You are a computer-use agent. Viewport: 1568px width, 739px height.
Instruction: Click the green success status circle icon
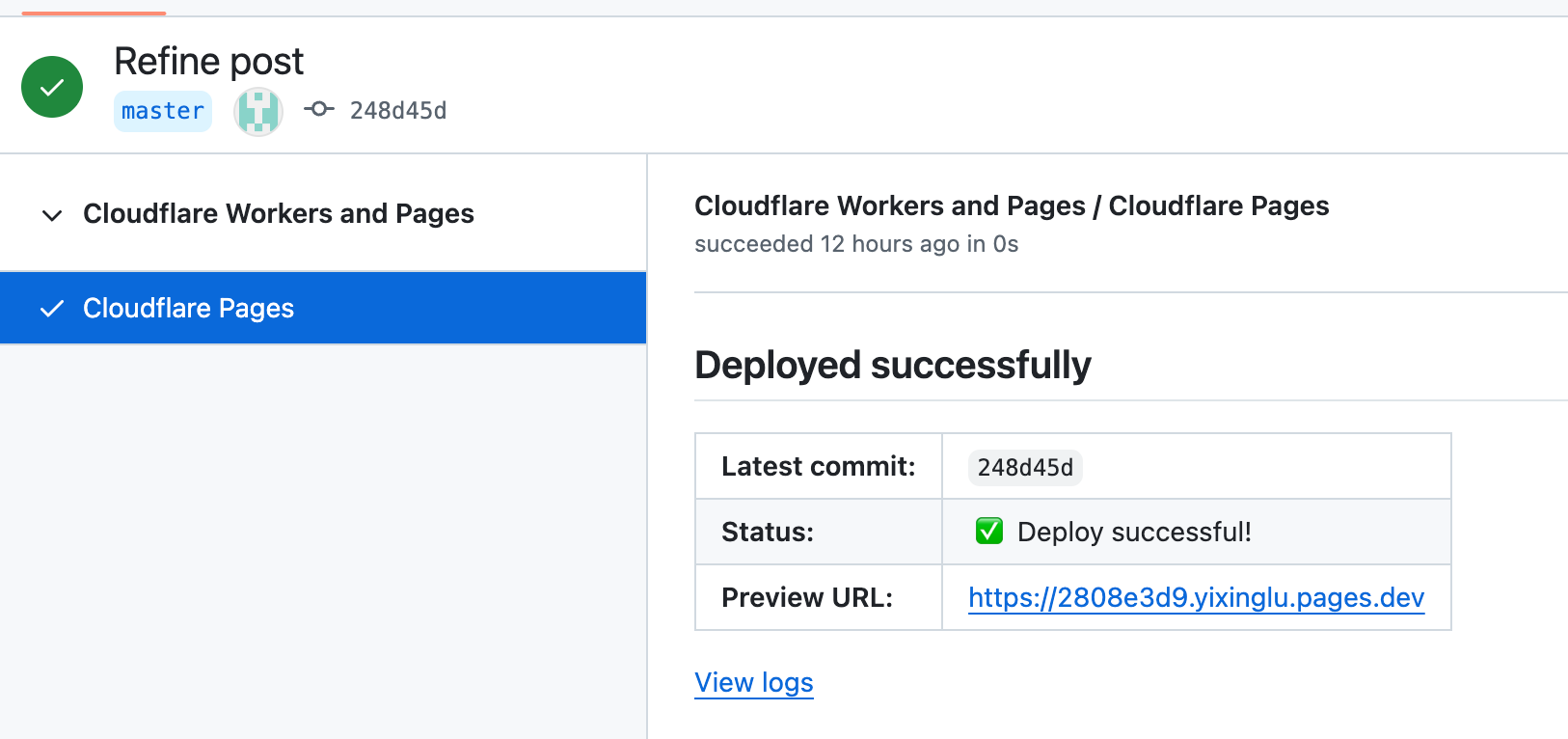(52, 87)
